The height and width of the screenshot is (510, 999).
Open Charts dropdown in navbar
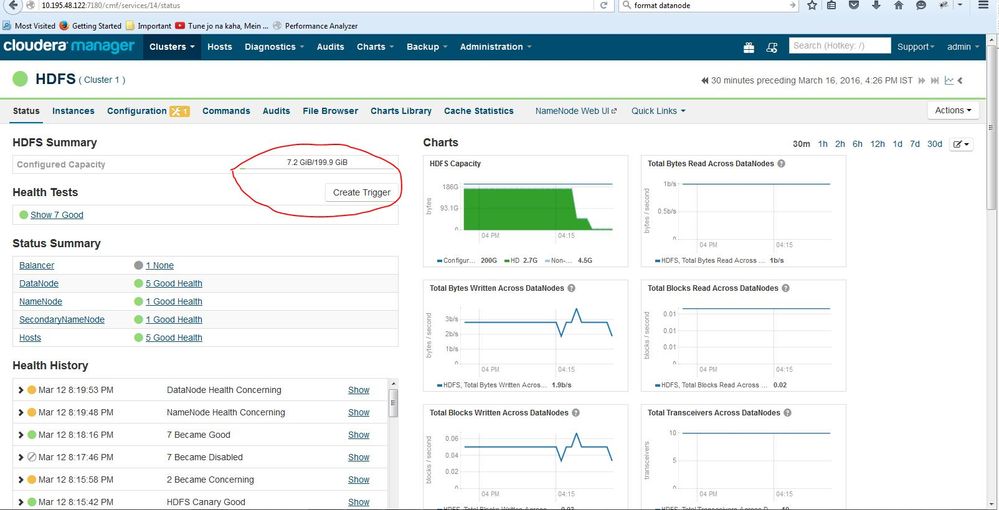click(375, 47)
